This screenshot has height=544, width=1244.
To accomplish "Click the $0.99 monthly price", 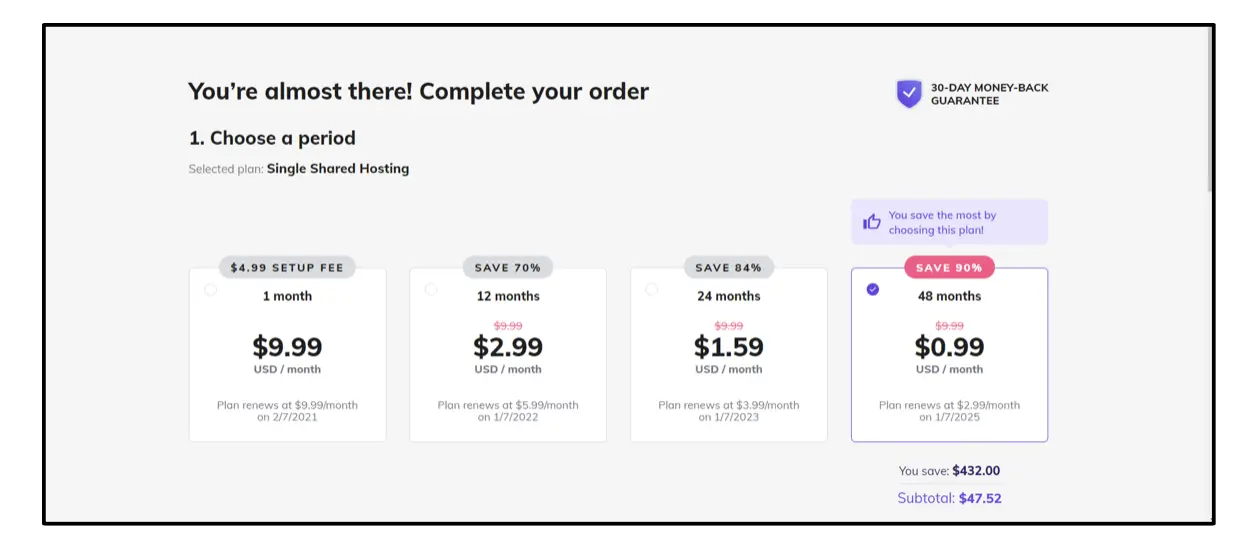I will (949, 347).
